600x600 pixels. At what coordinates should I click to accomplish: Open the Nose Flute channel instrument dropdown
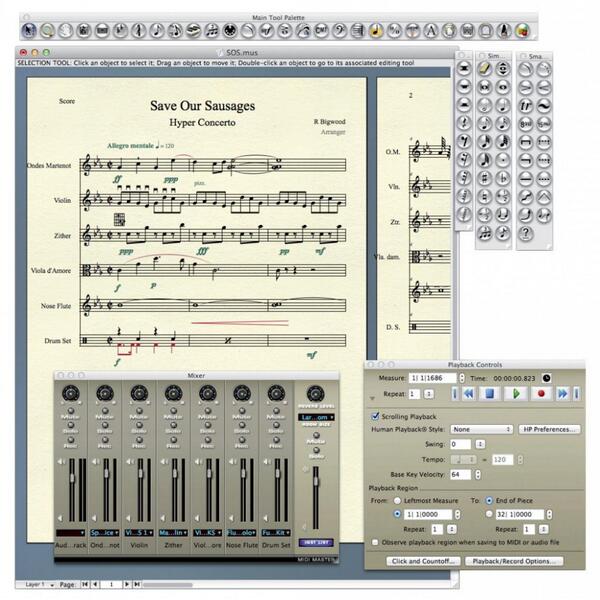pos(241,533)
